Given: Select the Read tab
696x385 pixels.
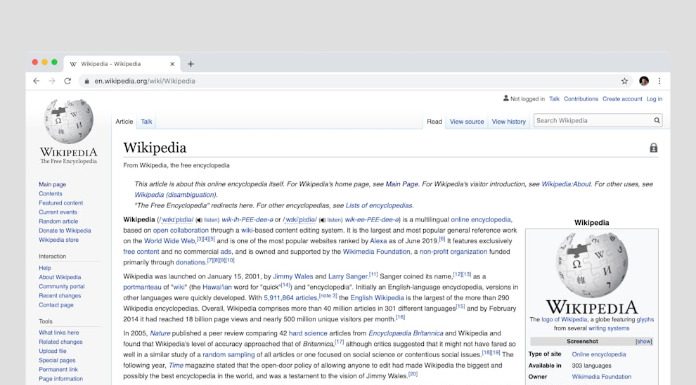Looking at the screenshot, I should pos(434,121).
